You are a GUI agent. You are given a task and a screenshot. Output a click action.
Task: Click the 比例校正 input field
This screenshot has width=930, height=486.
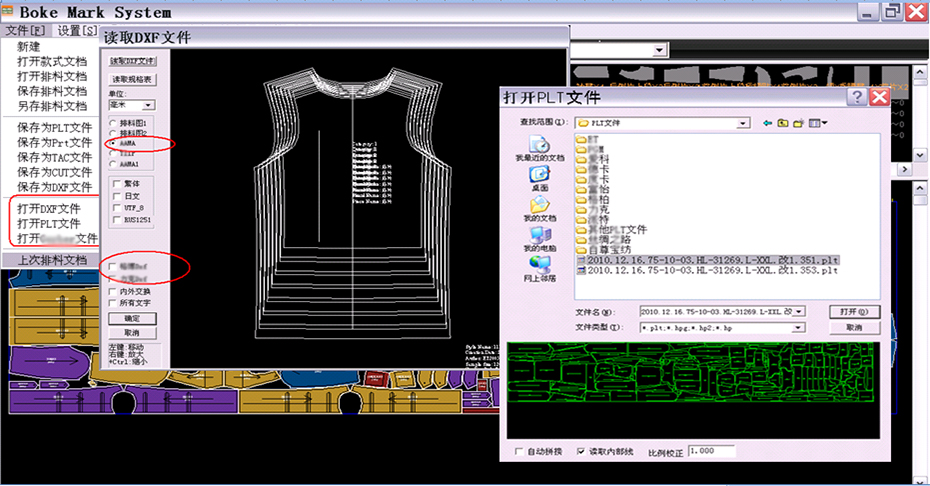(x=711, y=452)
